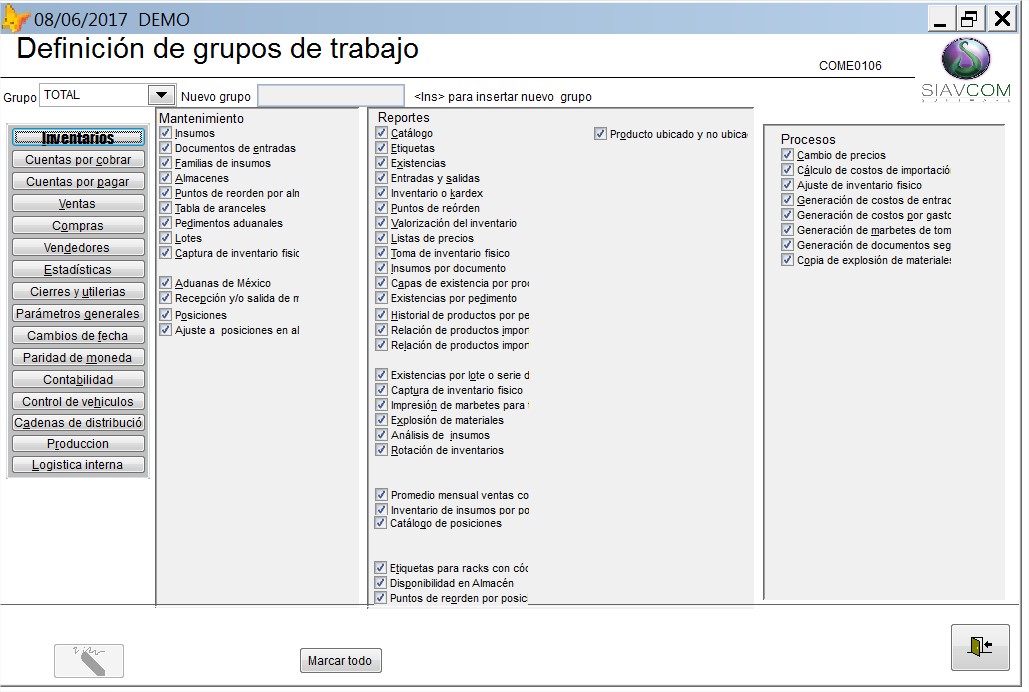Toggle Etiquetas para racks checkbox
This screenshot has width=1029, height=692.
coord(381,568)
